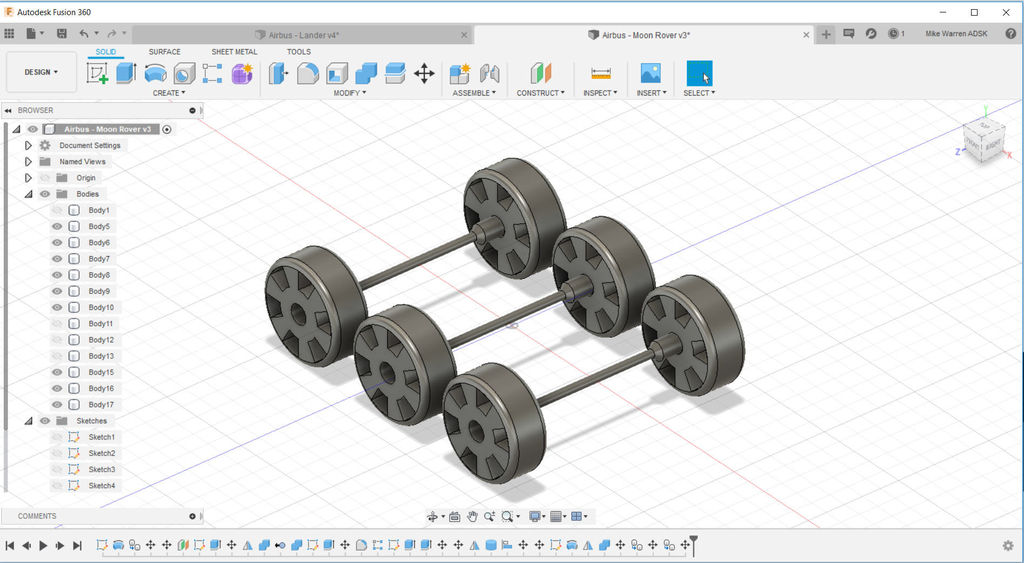Viewport: 1024px width, 563px height.
Task: Open the Job Status clock icon
Action: 893,33
